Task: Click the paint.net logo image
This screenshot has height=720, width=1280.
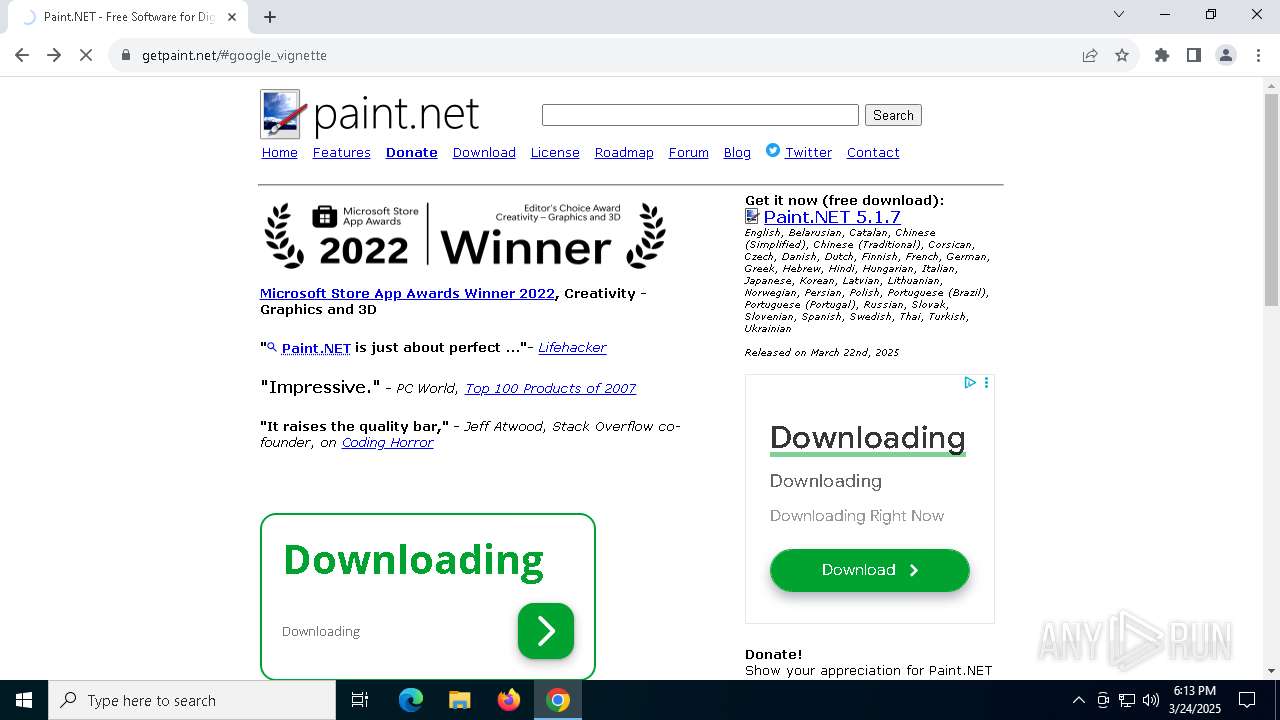Action: 370,114
